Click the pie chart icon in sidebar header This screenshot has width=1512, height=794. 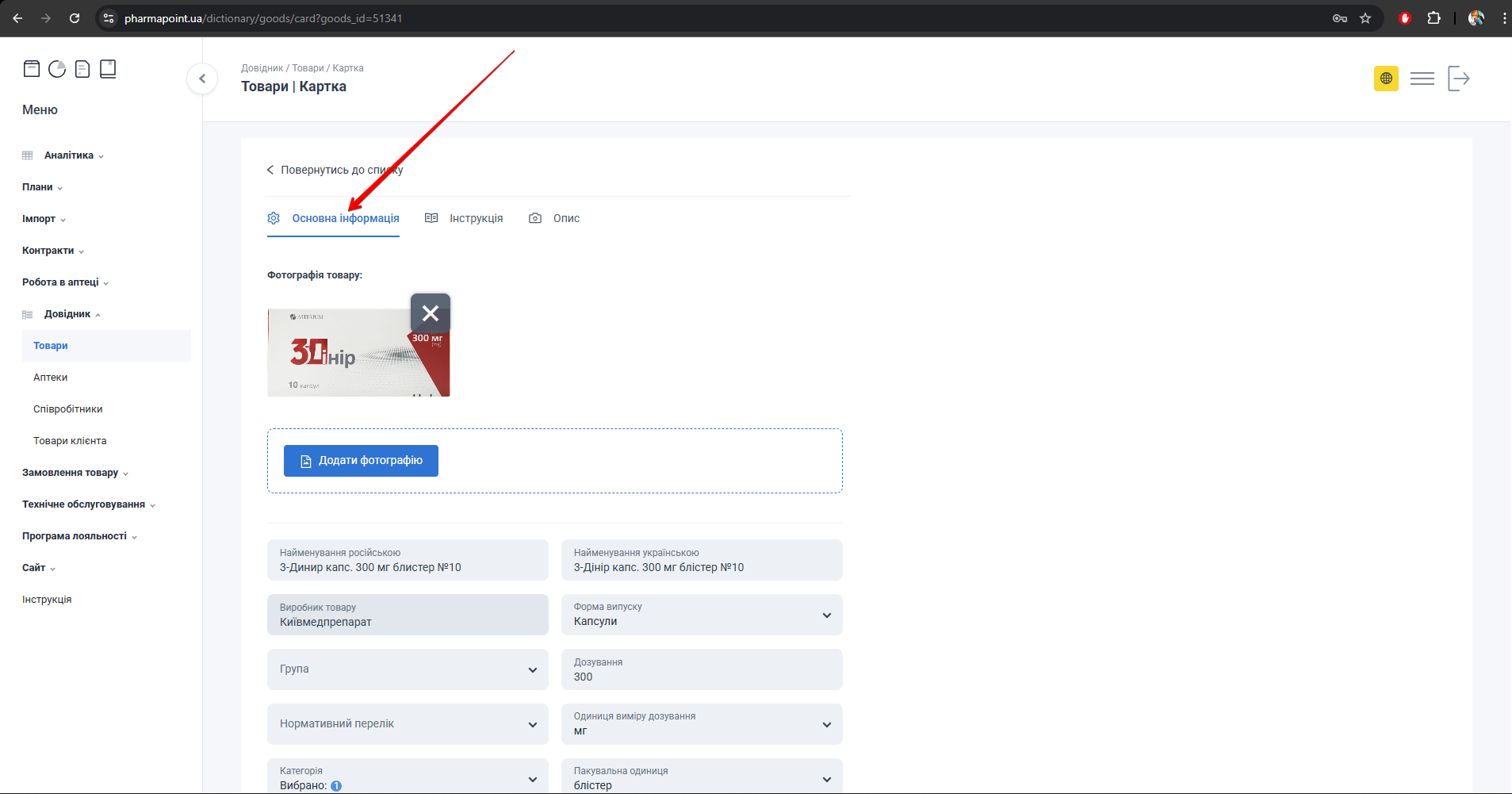(x=57, y=69)
